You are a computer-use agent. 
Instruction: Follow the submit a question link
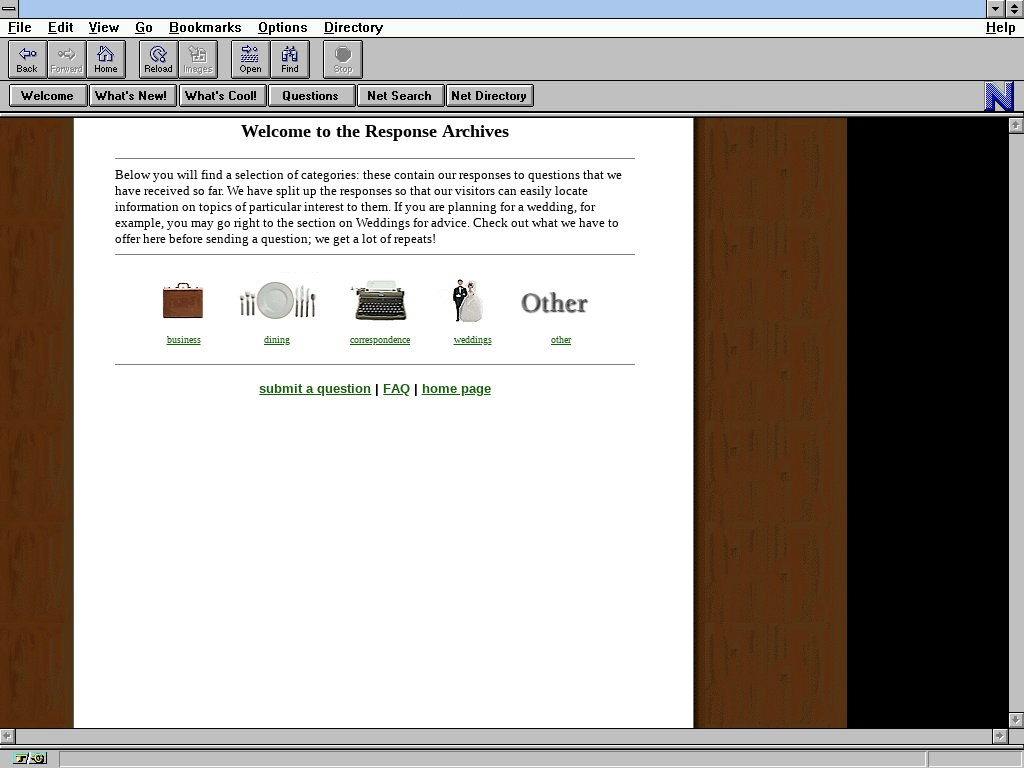[x=314, y=389]
